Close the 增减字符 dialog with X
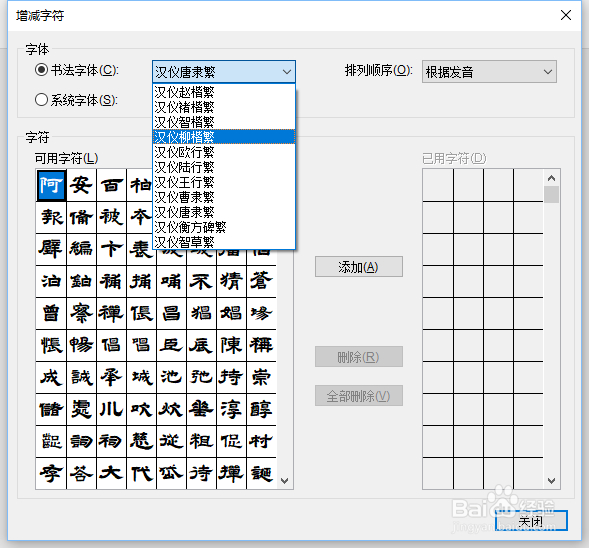 tap(566, 15)
